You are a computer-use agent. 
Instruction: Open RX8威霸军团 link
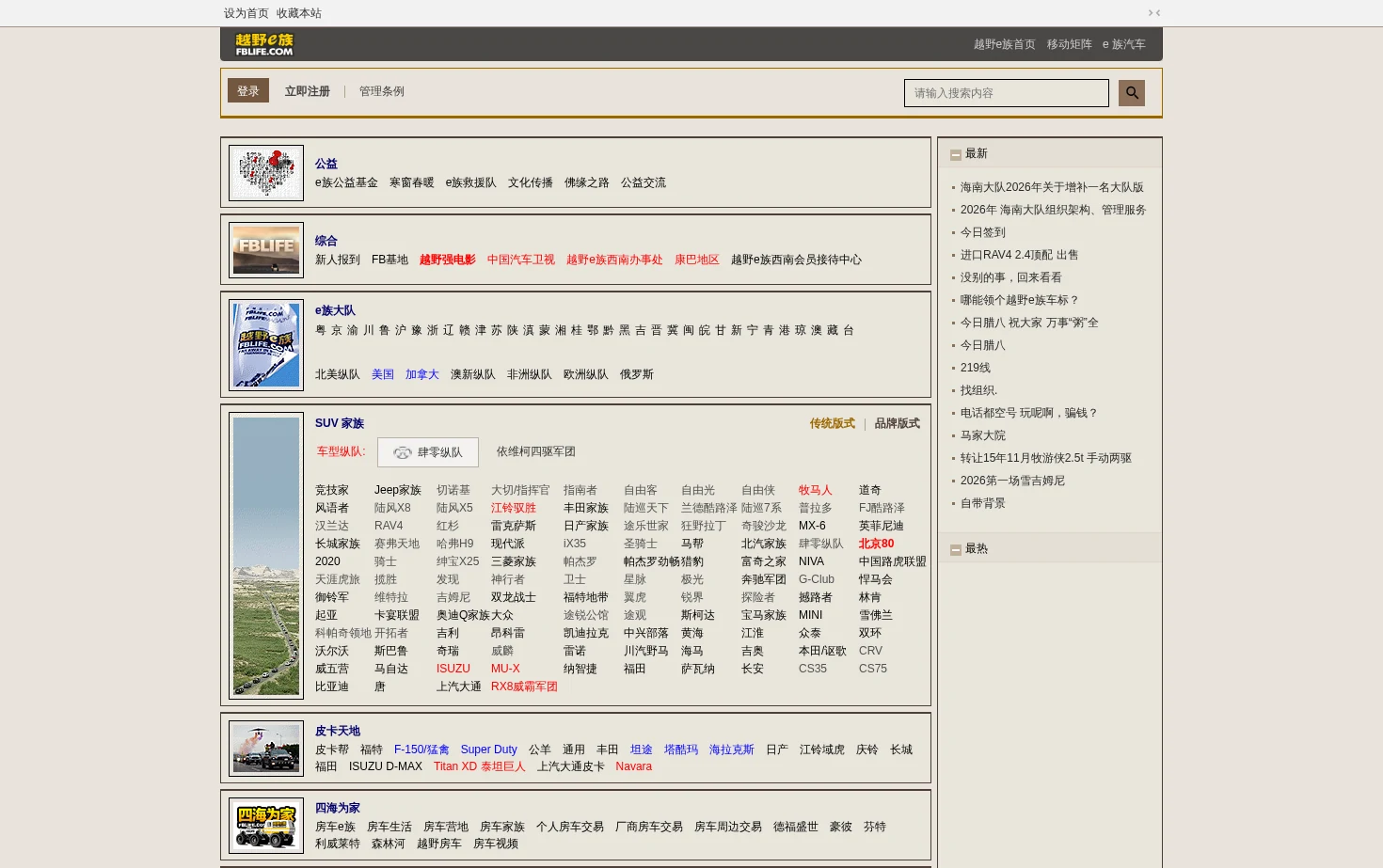point(524,687)
